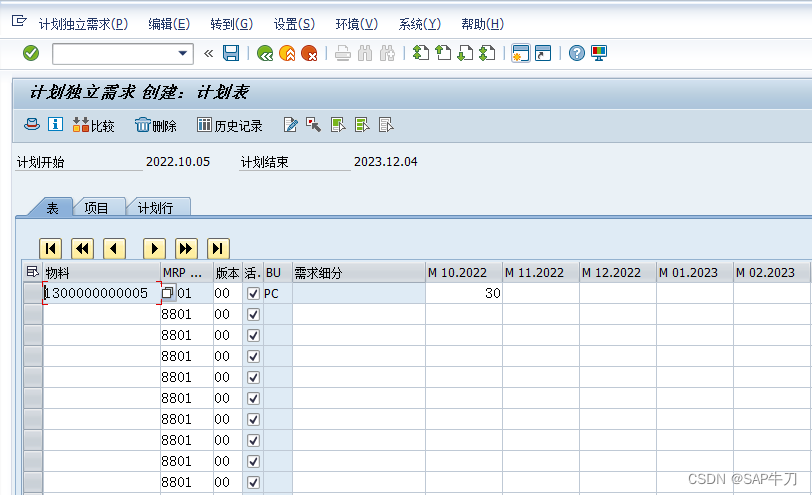
Task: Move one column right arrow button
Action: click(154, 249)
